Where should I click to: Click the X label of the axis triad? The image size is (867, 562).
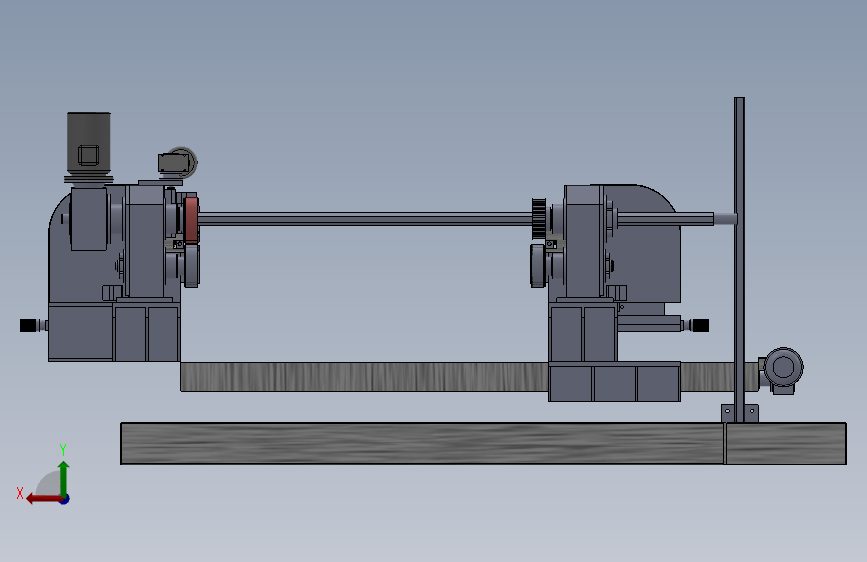(20, 493)
